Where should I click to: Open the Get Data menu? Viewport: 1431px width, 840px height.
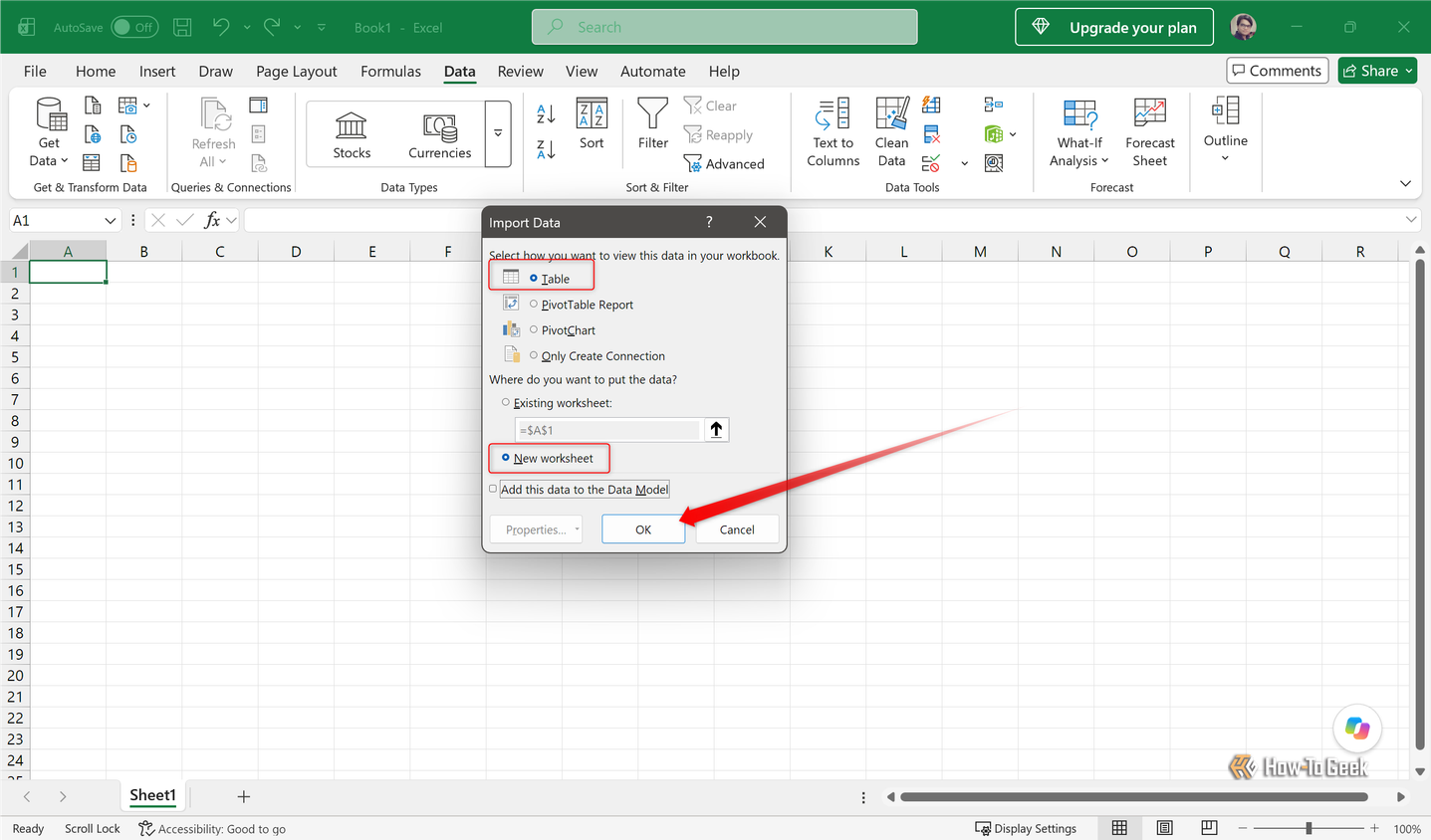tap(49, 131)
